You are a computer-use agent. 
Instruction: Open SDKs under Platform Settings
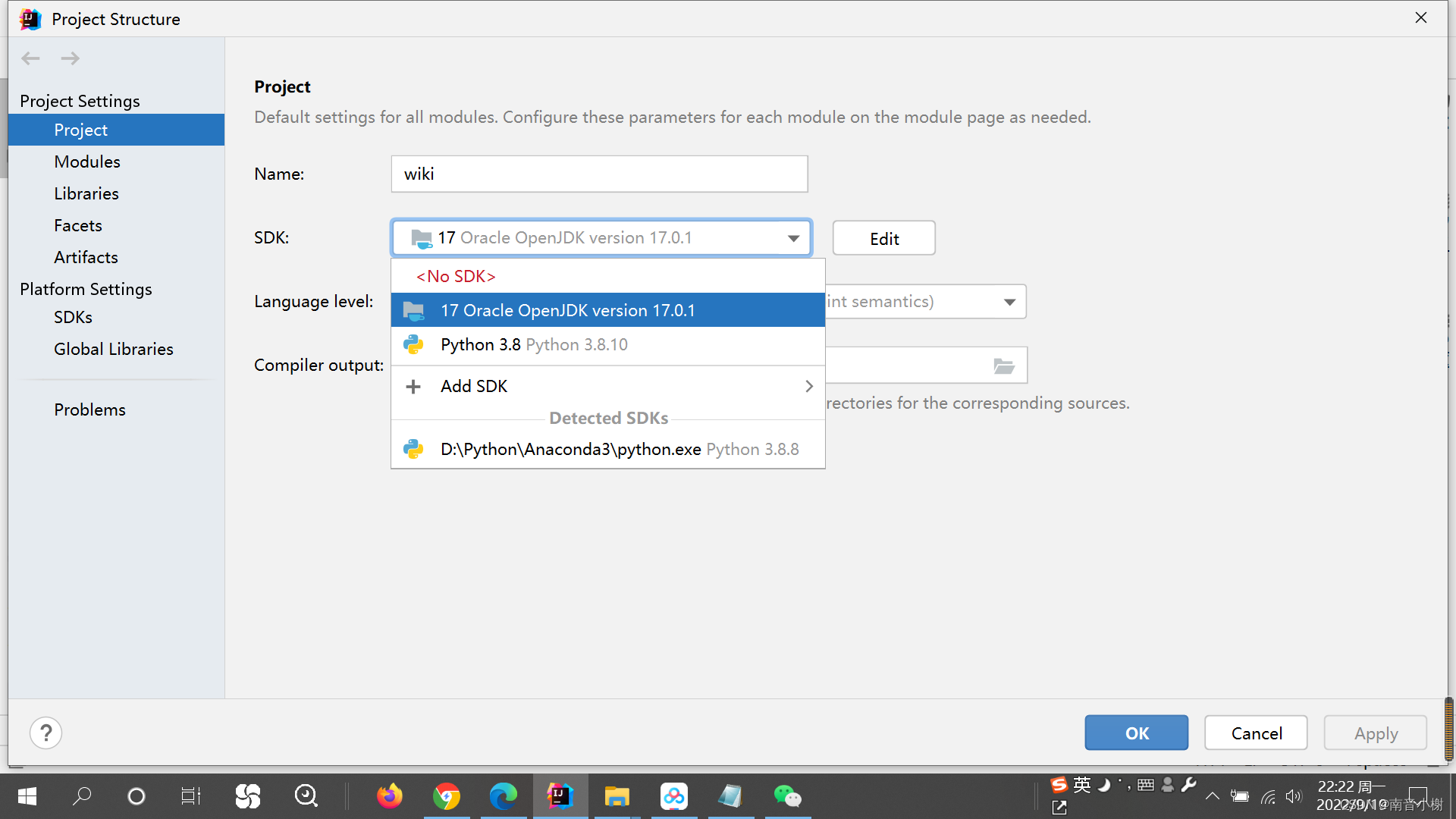74,317
